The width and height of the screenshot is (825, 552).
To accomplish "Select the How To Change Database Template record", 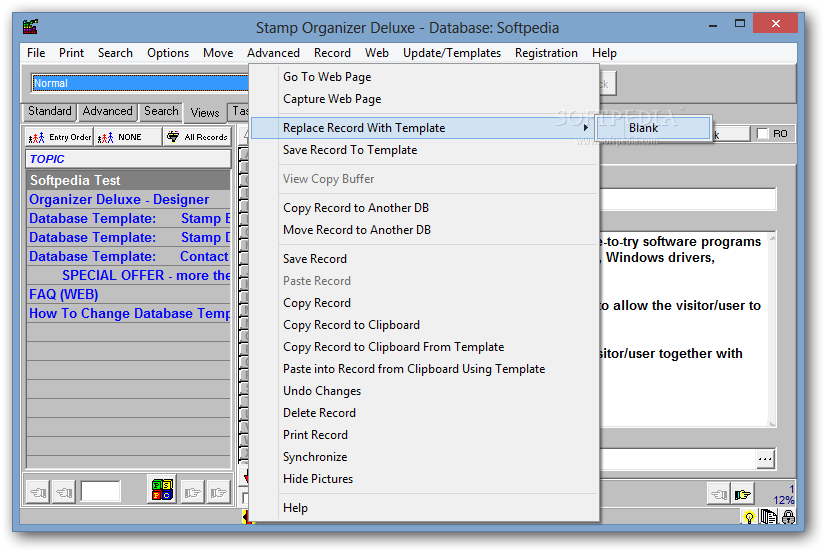I will (128, 313).
